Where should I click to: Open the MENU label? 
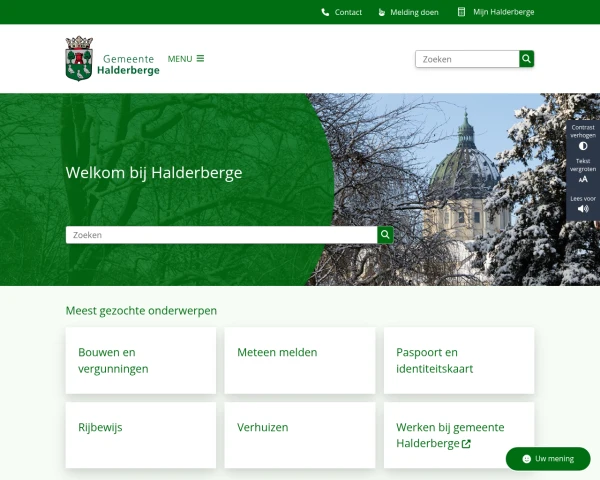click(x=180, y=59)
